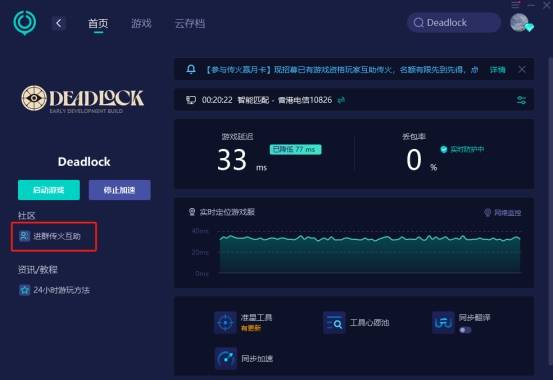Image resolution: width=553 pixels, height=380 pixels.
Task: Open the 云存档 tab
Action: (190, 24)
